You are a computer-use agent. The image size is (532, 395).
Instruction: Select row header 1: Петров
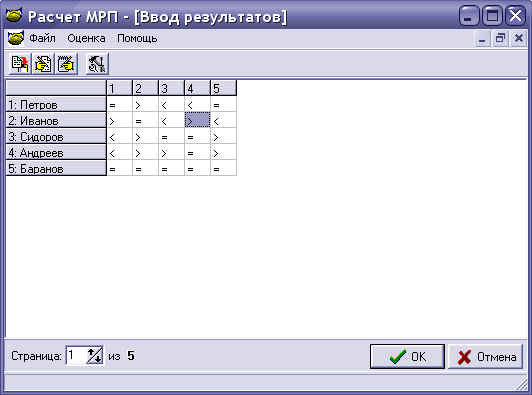(x=56, y=104)
